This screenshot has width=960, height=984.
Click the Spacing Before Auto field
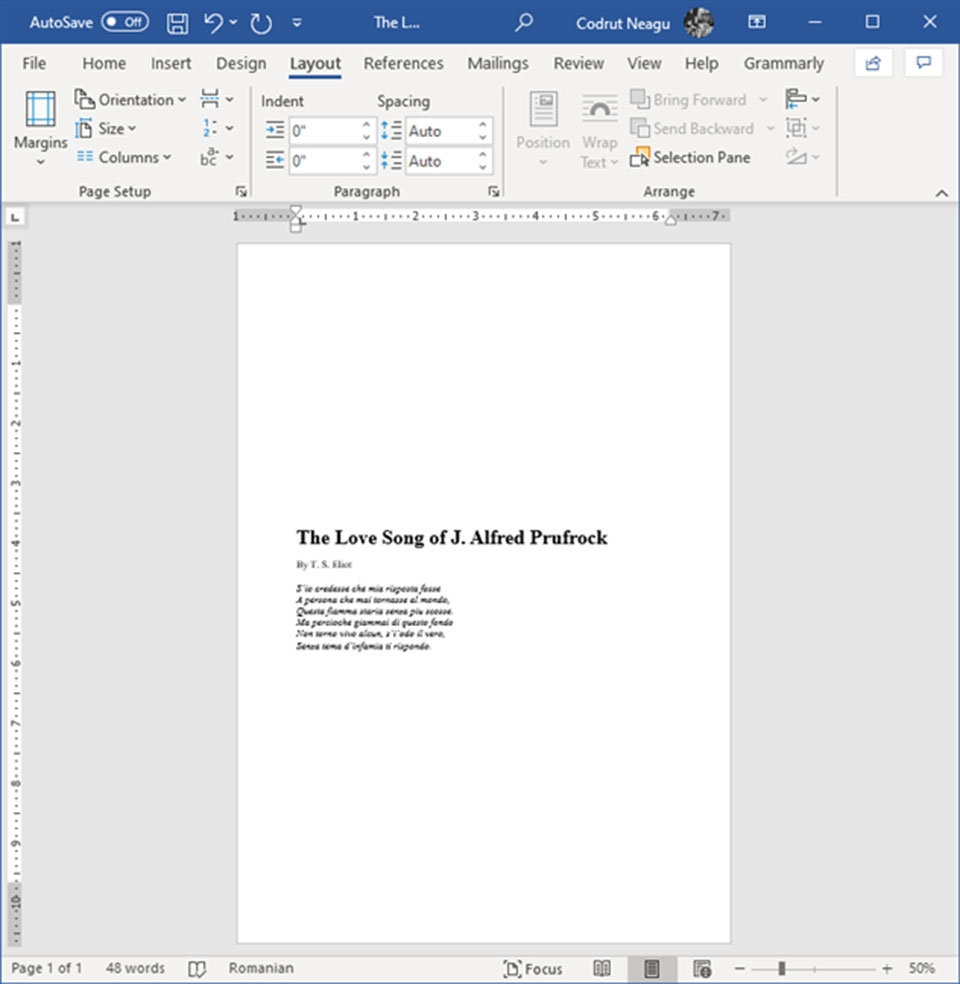pyautogui.click(x=442, y=131)
